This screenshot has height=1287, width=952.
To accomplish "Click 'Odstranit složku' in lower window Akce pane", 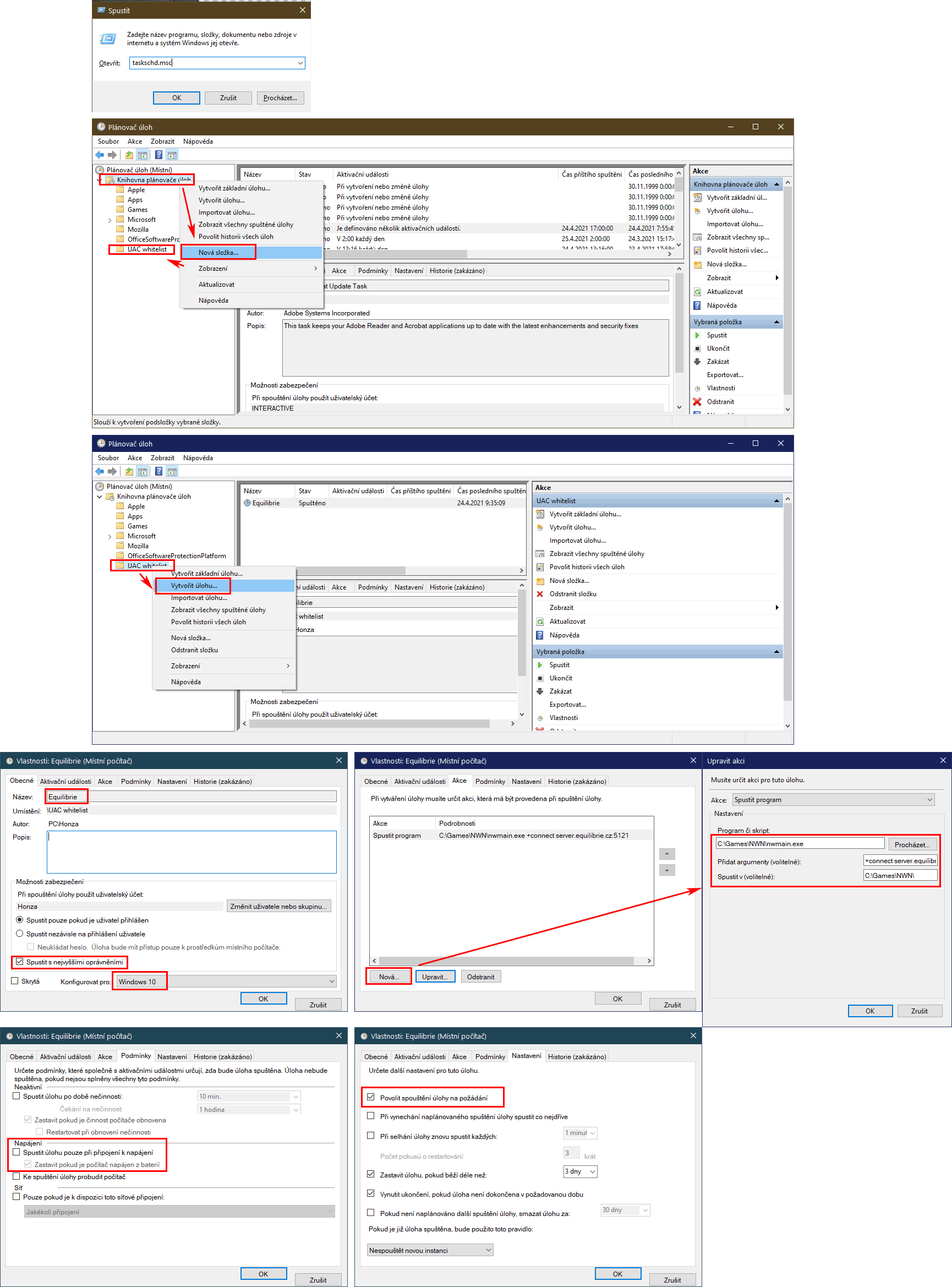I will (x=572, y=594).
